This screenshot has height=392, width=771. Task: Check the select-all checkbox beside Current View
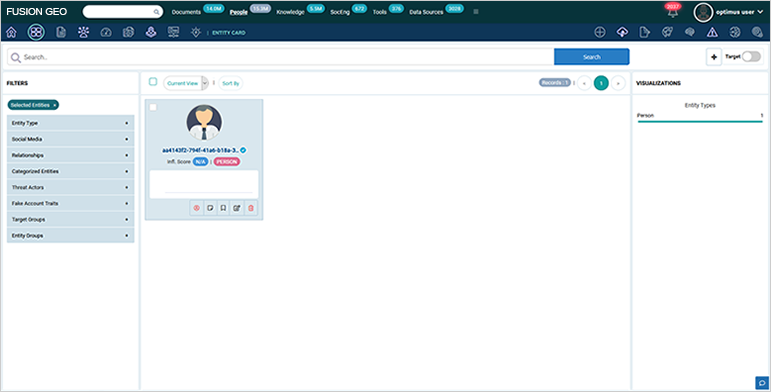(x=153, y=82)
